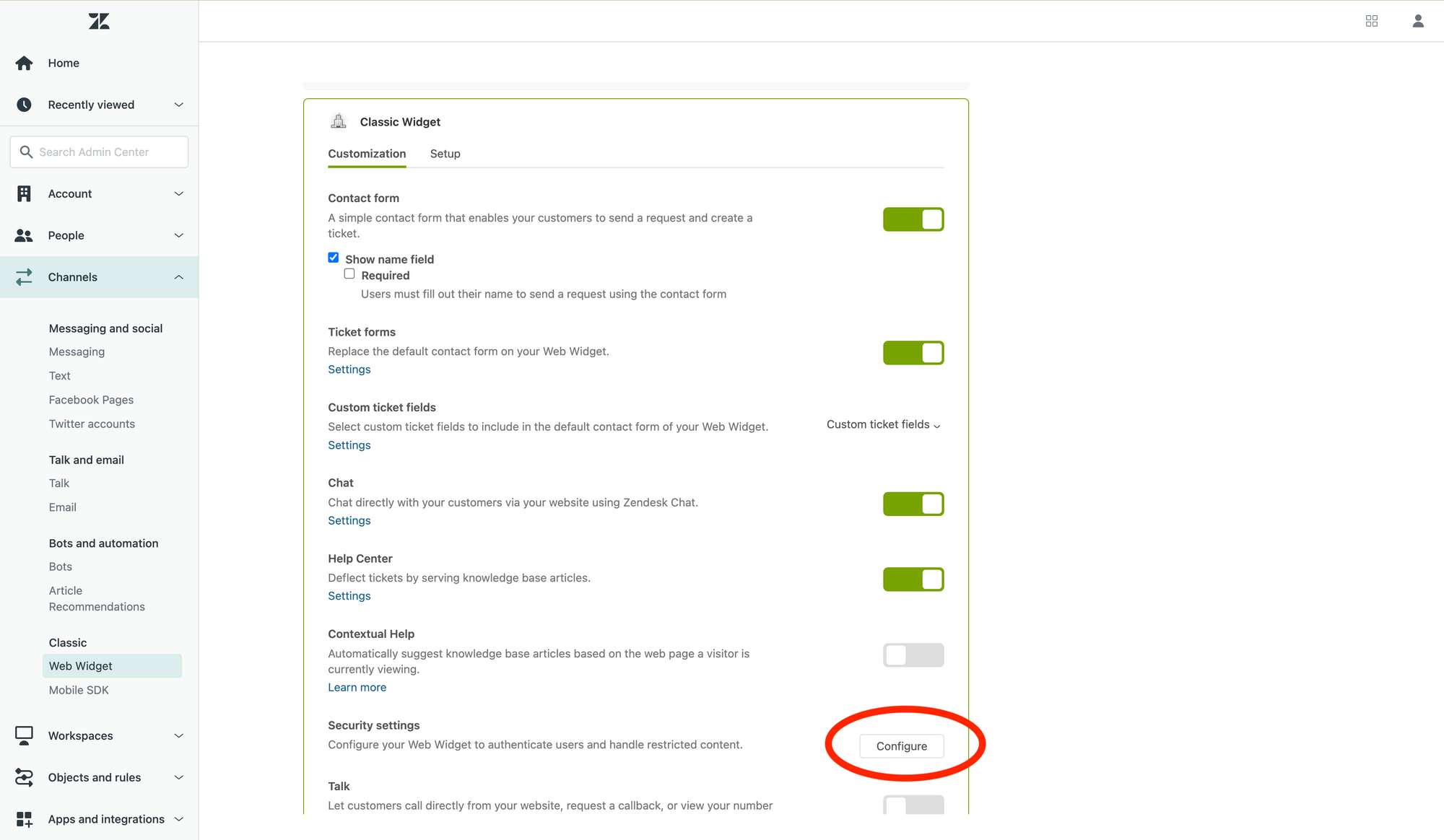
Task: Click the Account building icon
Action: (24, 193)
